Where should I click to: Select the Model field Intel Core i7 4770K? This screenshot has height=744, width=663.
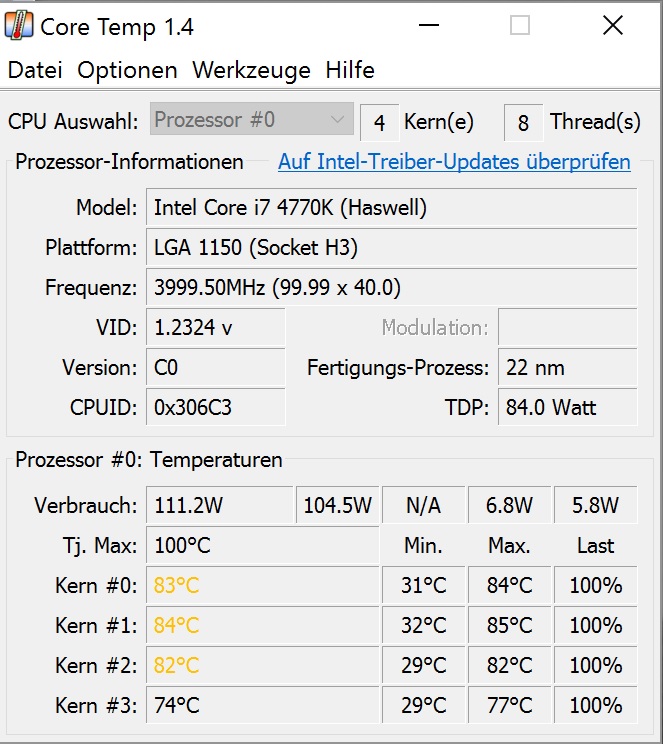click(392, 207)
